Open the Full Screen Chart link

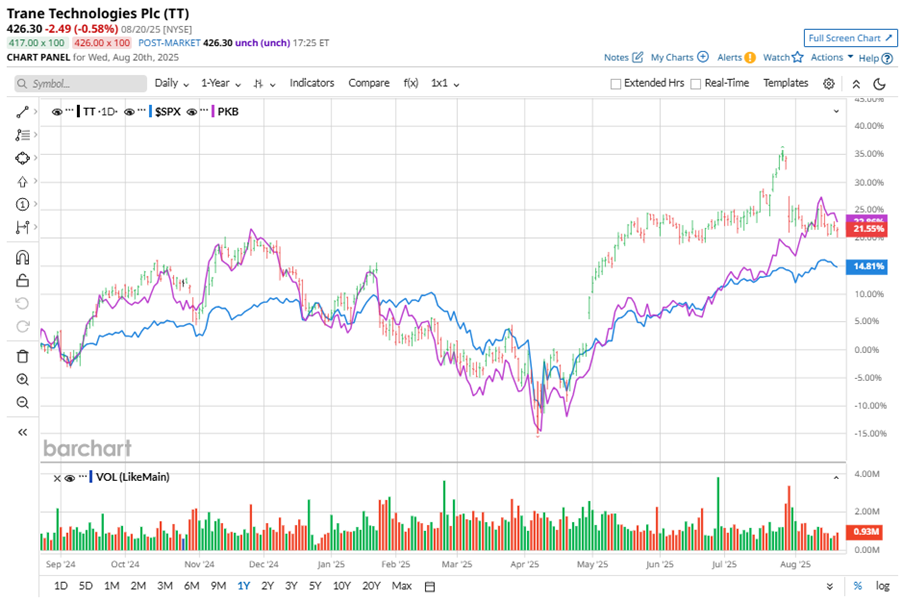850,38
